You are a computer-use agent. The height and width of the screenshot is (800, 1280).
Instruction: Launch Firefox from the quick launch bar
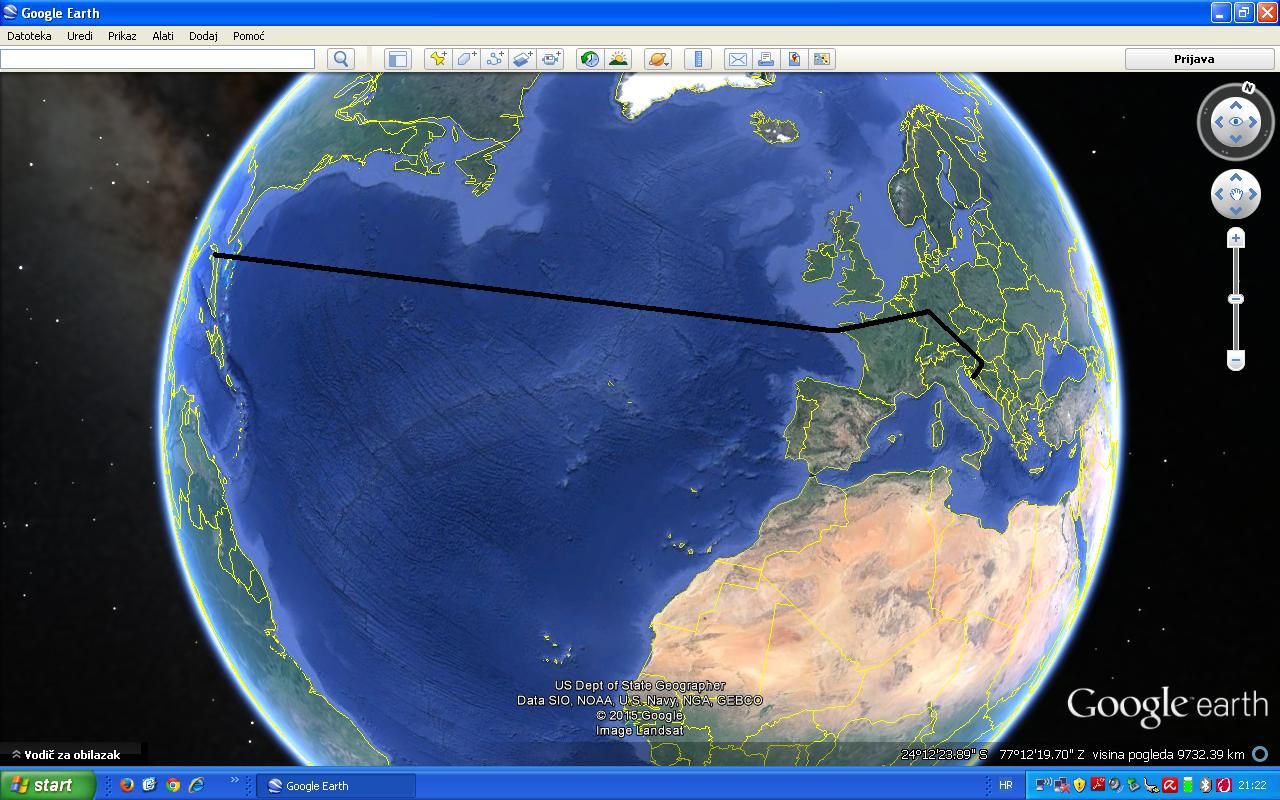[127, 785]
